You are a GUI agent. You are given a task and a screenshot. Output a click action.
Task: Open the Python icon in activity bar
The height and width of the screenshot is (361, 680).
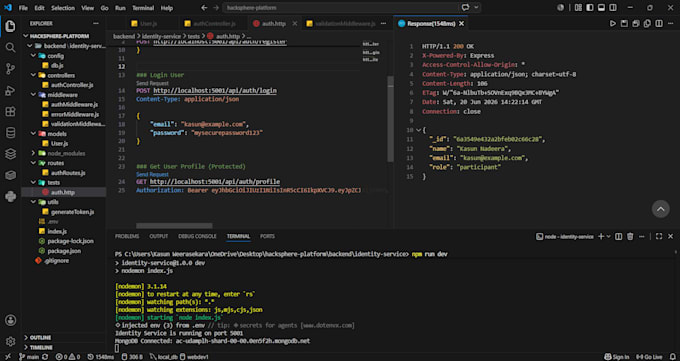tap(10, 197)
